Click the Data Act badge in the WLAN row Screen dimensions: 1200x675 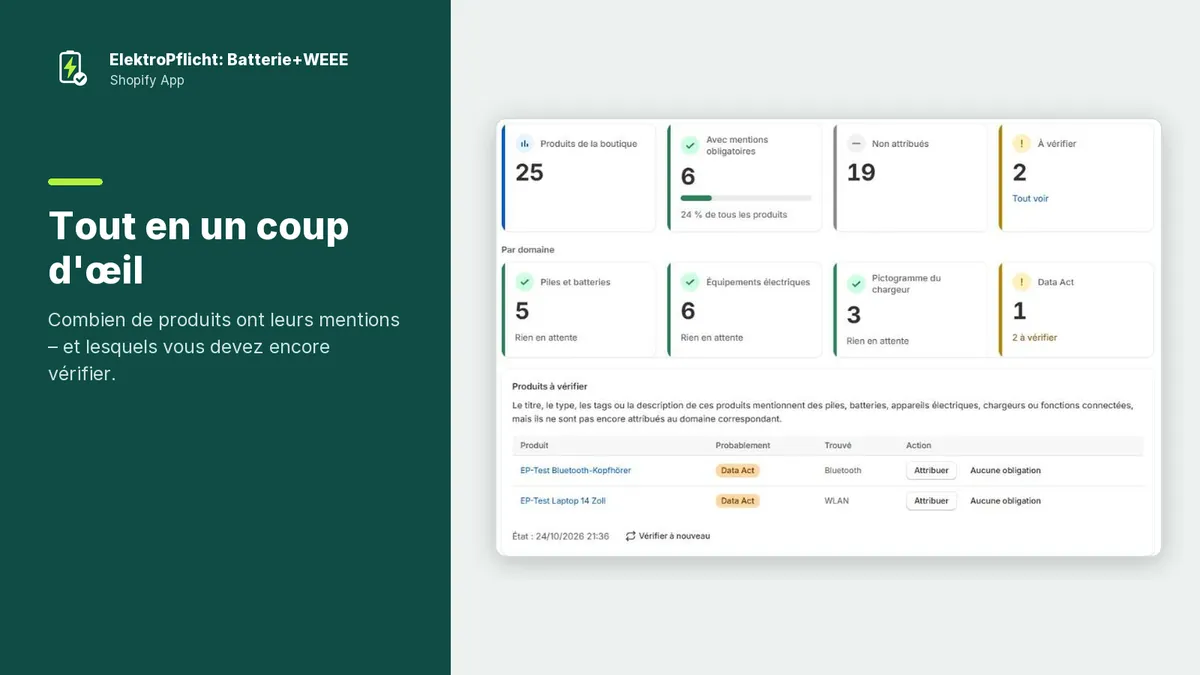pyautogui.click(x=738, y=501)
